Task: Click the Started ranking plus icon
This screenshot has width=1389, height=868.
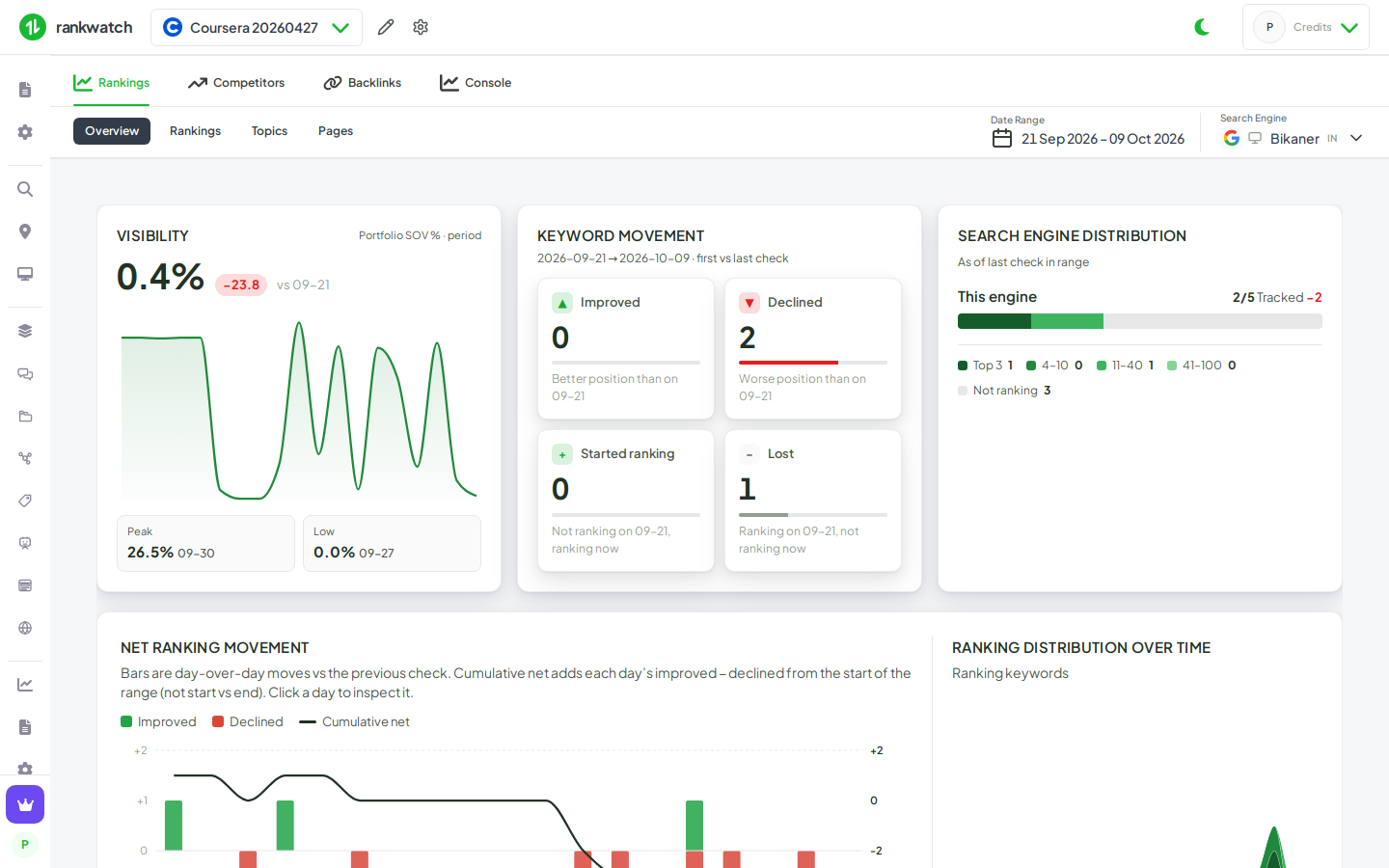Action: 562,454
